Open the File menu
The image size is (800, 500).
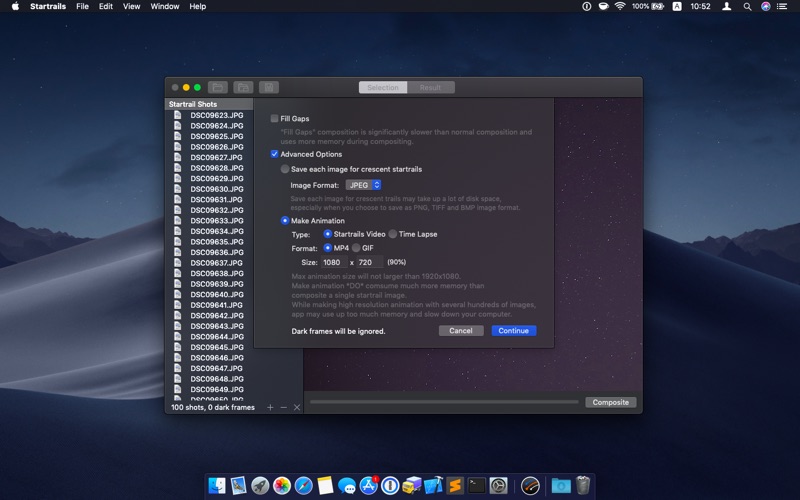82,7
